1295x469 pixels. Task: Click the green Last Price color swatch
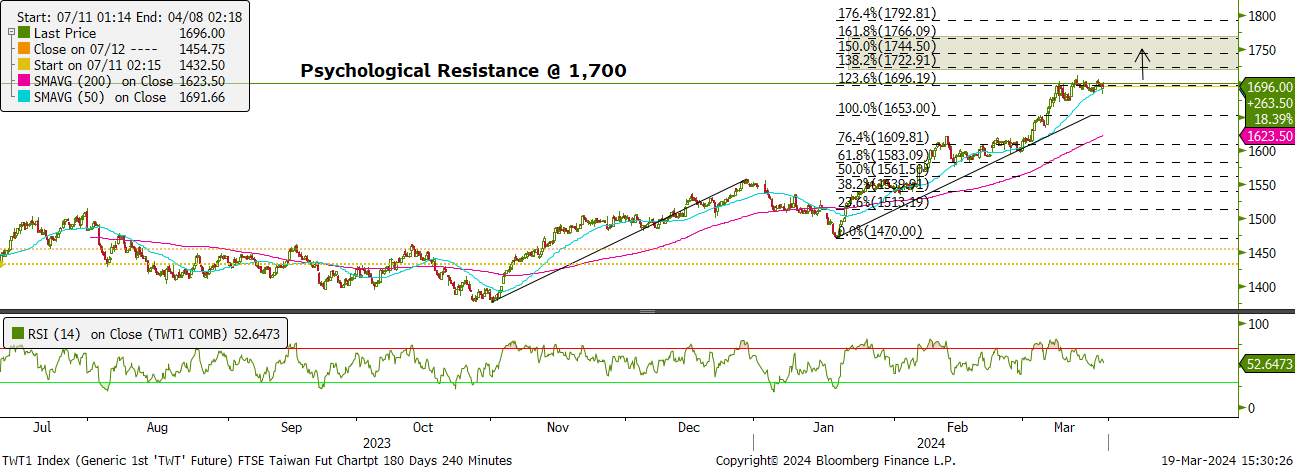point(25,32)
